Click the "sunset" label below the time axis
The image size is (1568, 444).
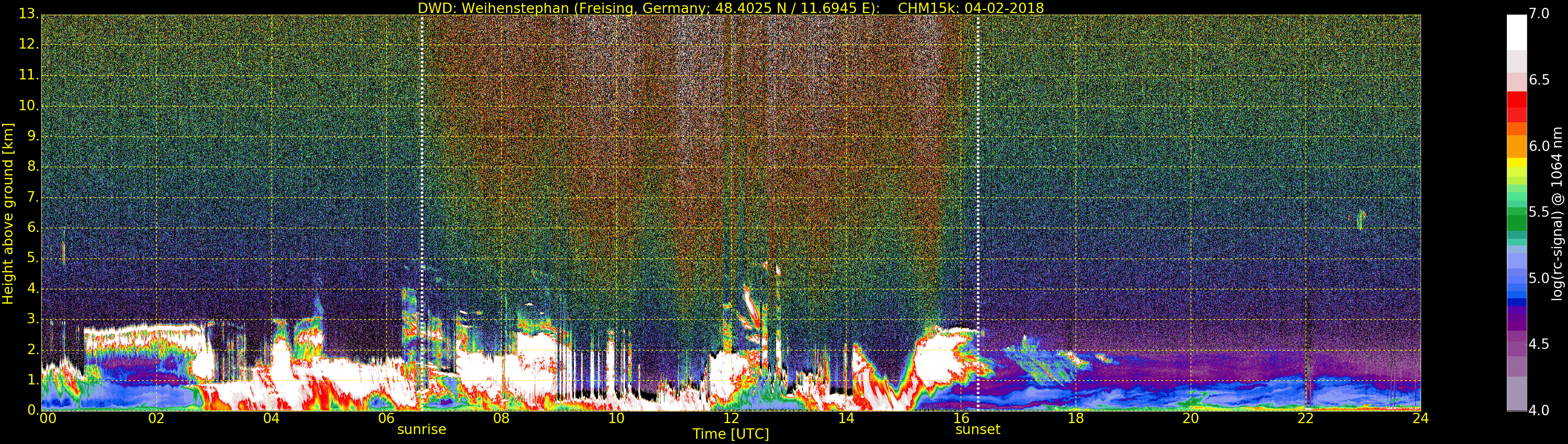(x=977, y=429)
